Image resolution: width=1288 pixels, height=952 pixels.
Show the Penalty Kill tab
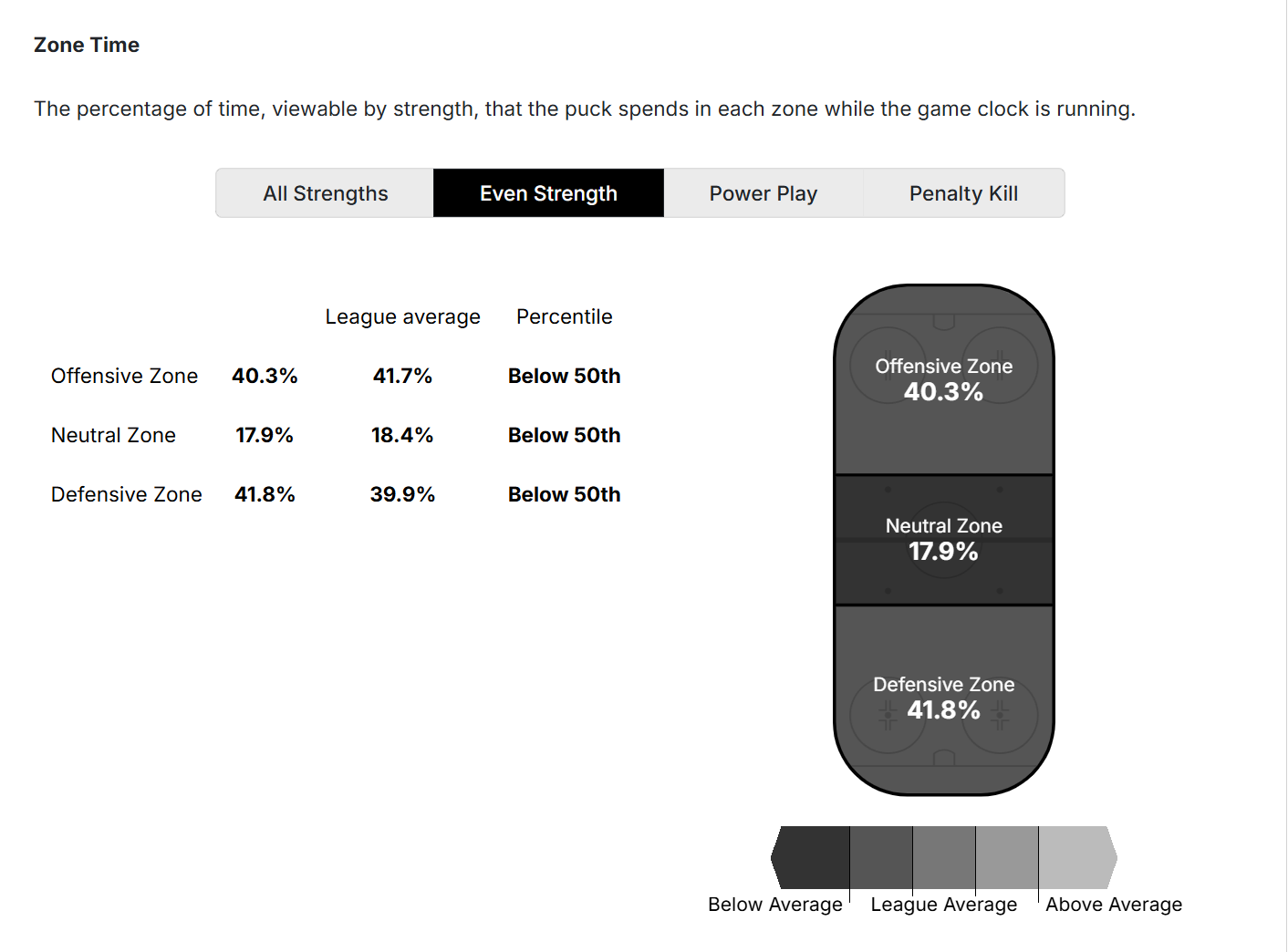963,193
